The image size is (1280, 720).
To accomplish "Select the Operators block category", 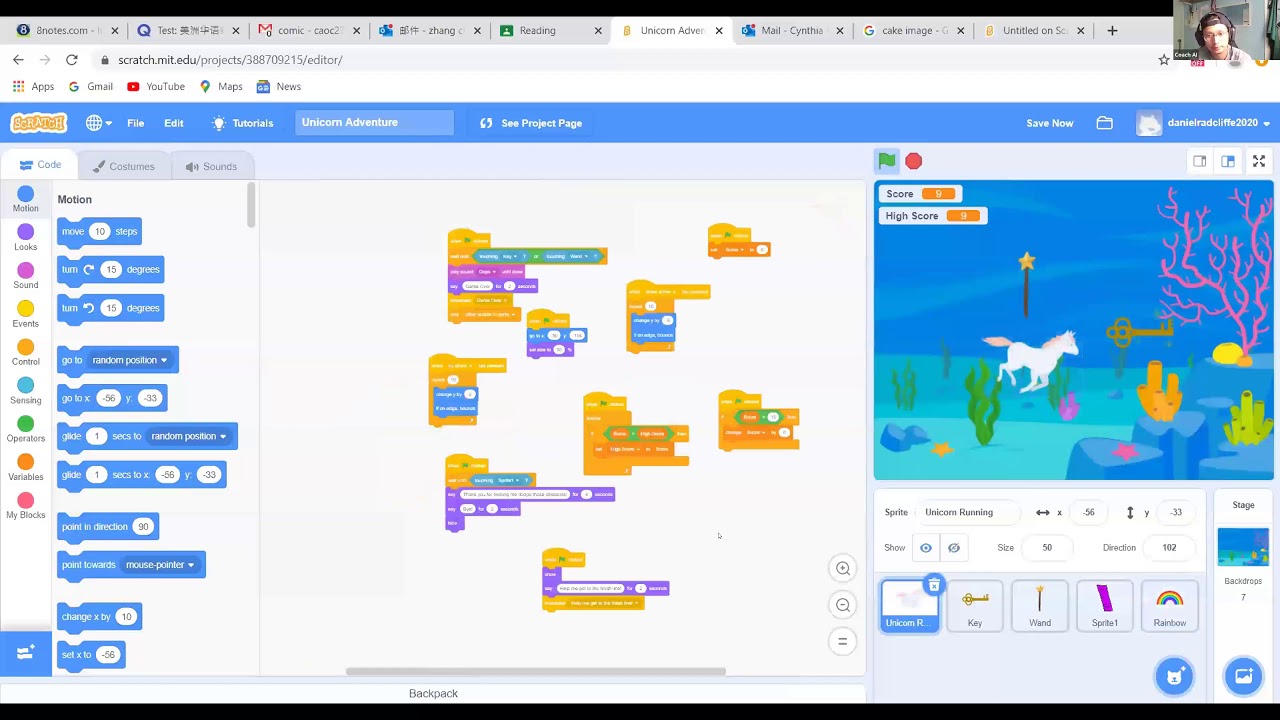I will (26, 430).
